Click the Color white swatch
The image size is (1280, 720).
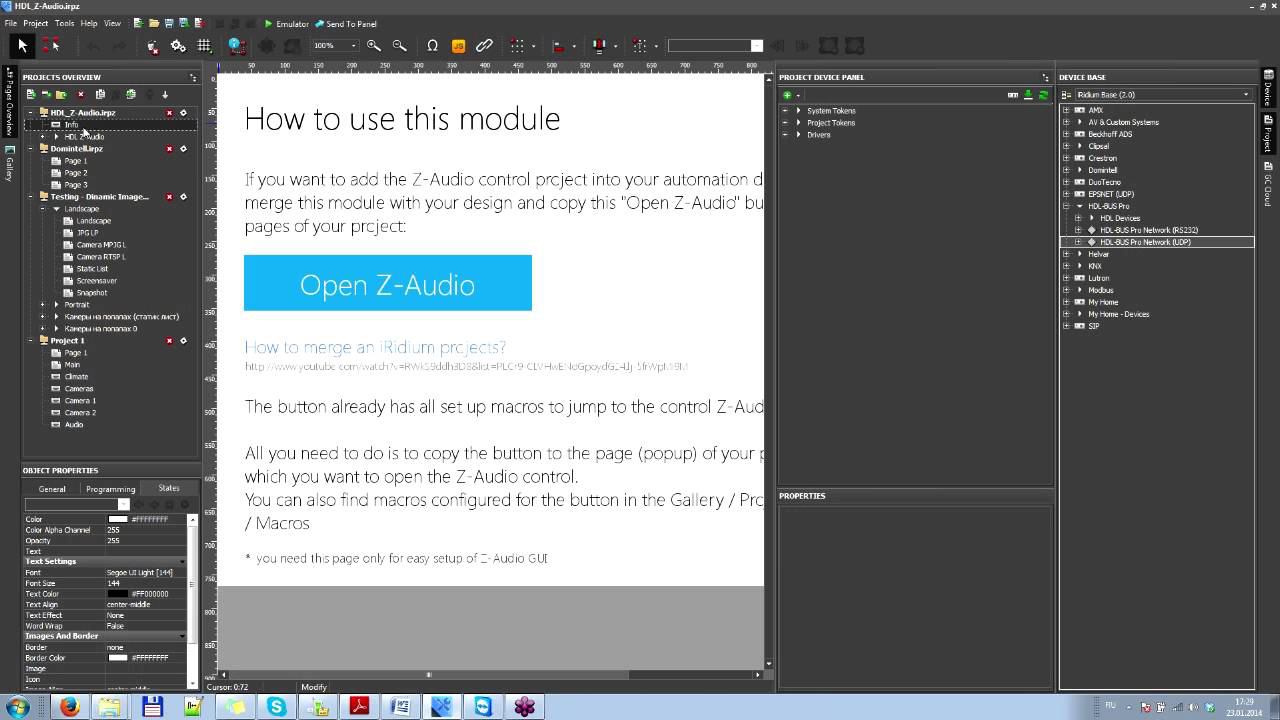pos(117,520)
